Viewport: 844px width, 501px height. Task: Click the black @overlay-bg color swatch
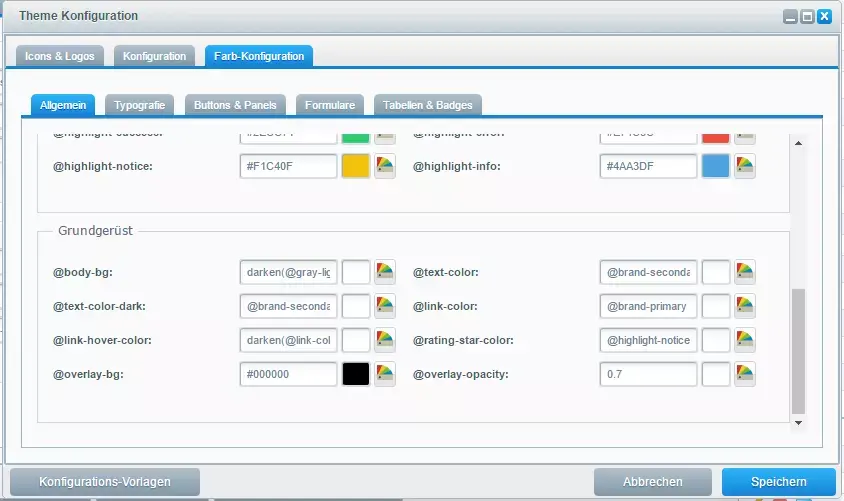click(356, 374)
